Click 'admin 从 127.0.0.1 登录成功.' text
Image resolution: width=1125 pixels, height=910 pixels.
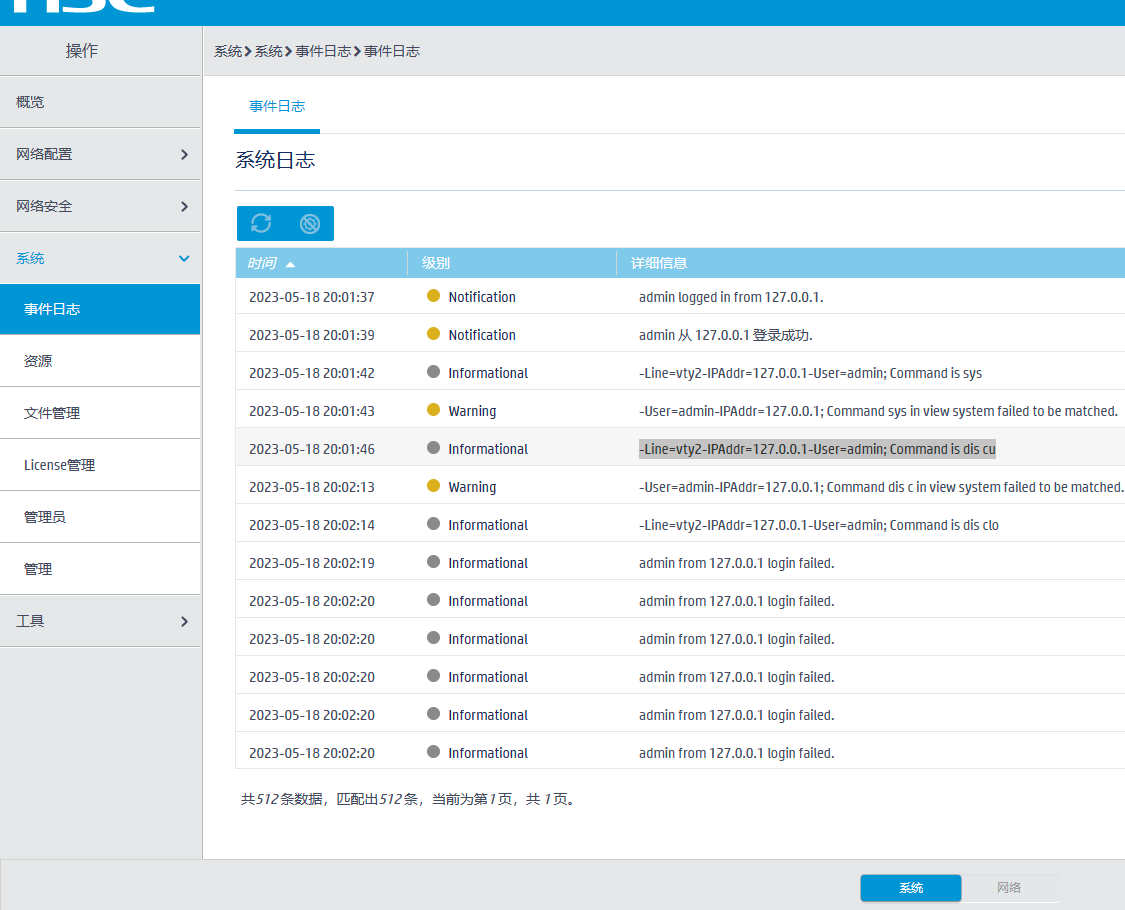(x=725, y=335)
